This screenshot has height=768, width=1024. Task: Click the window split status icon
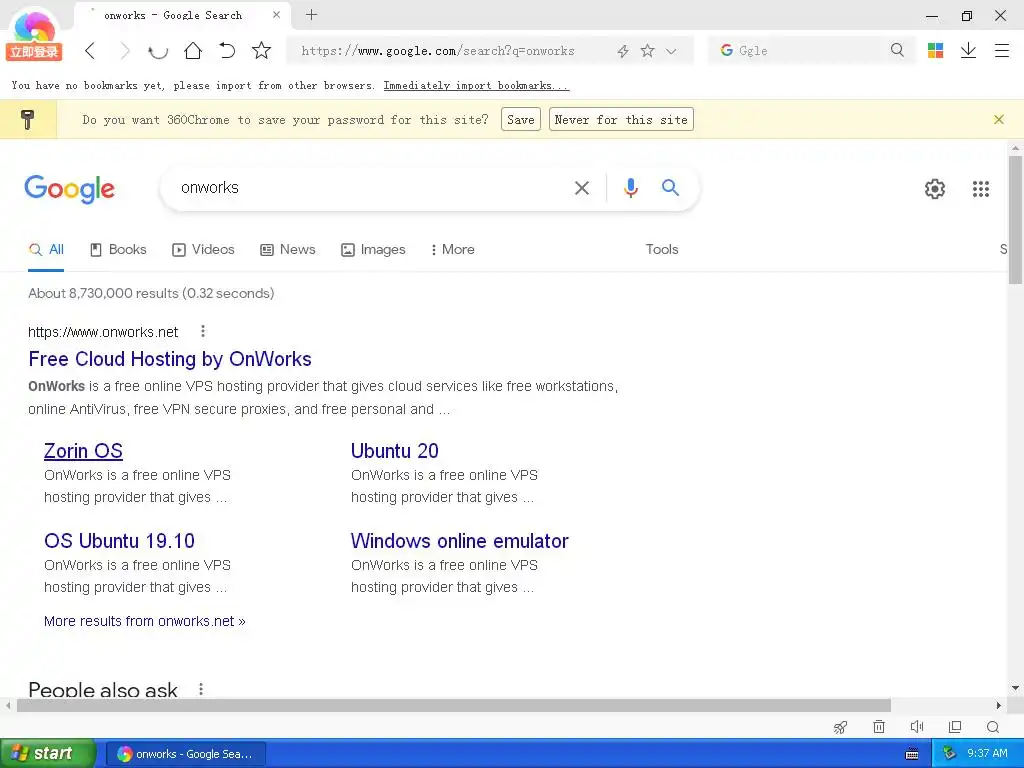point(955,726)
